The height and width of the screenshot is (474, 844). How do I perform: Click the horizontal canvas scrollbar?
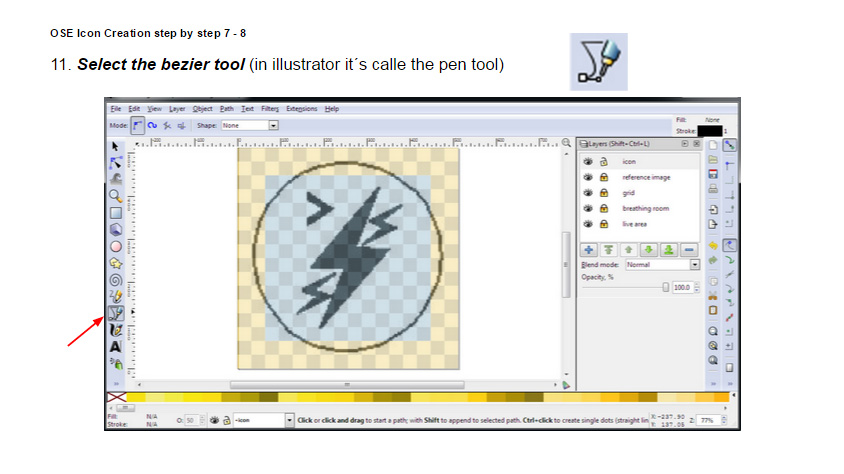(x=345, y=384)
